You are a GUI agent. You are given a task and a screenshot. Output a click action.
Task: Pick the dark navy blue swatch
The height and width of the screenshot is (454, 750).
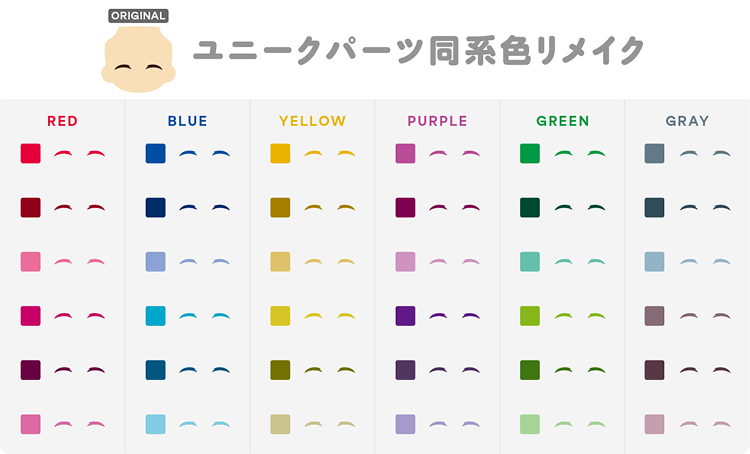(155, 208)
